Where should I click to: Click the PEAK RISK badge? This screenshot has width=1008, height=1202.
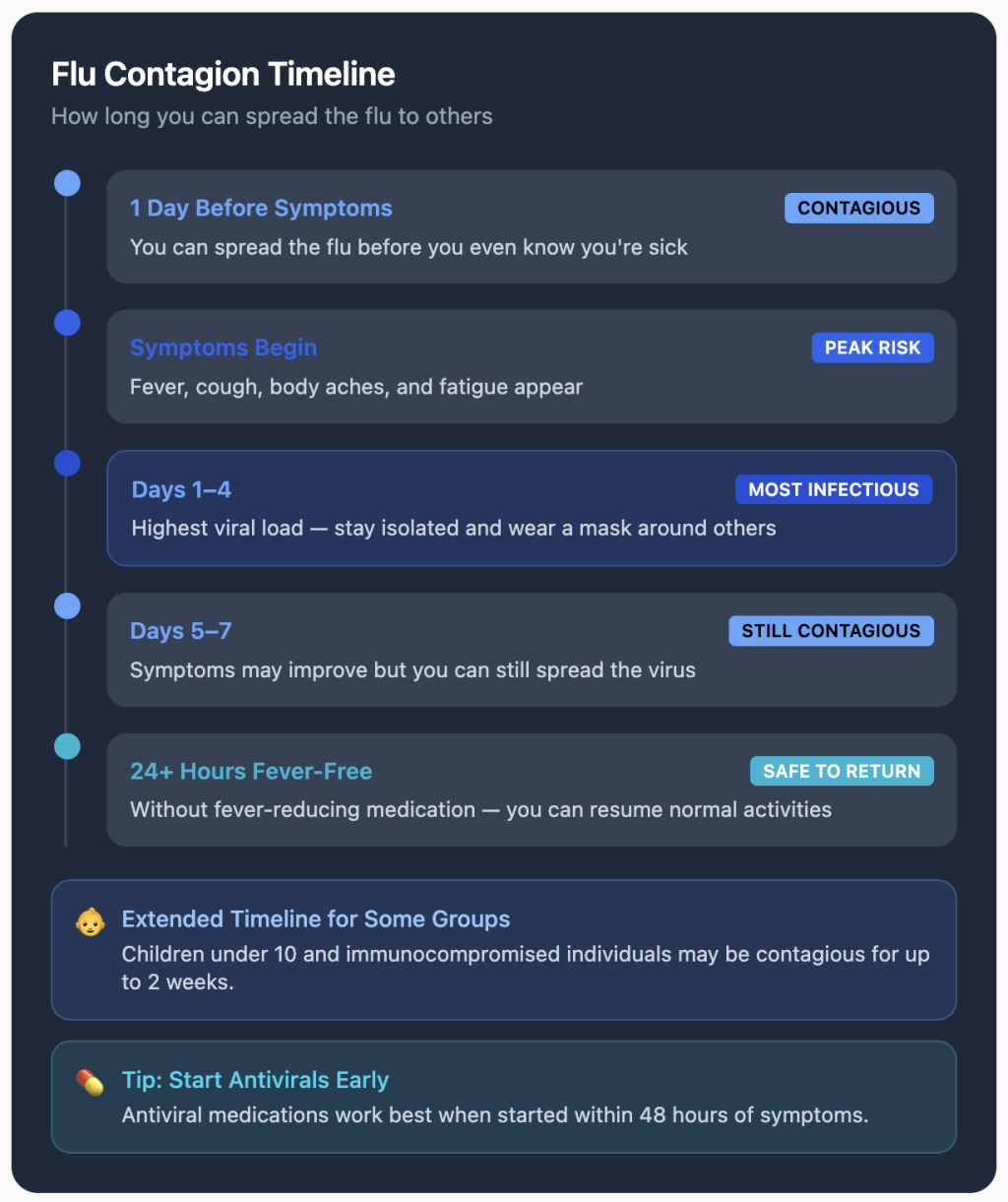coord(872,348)
